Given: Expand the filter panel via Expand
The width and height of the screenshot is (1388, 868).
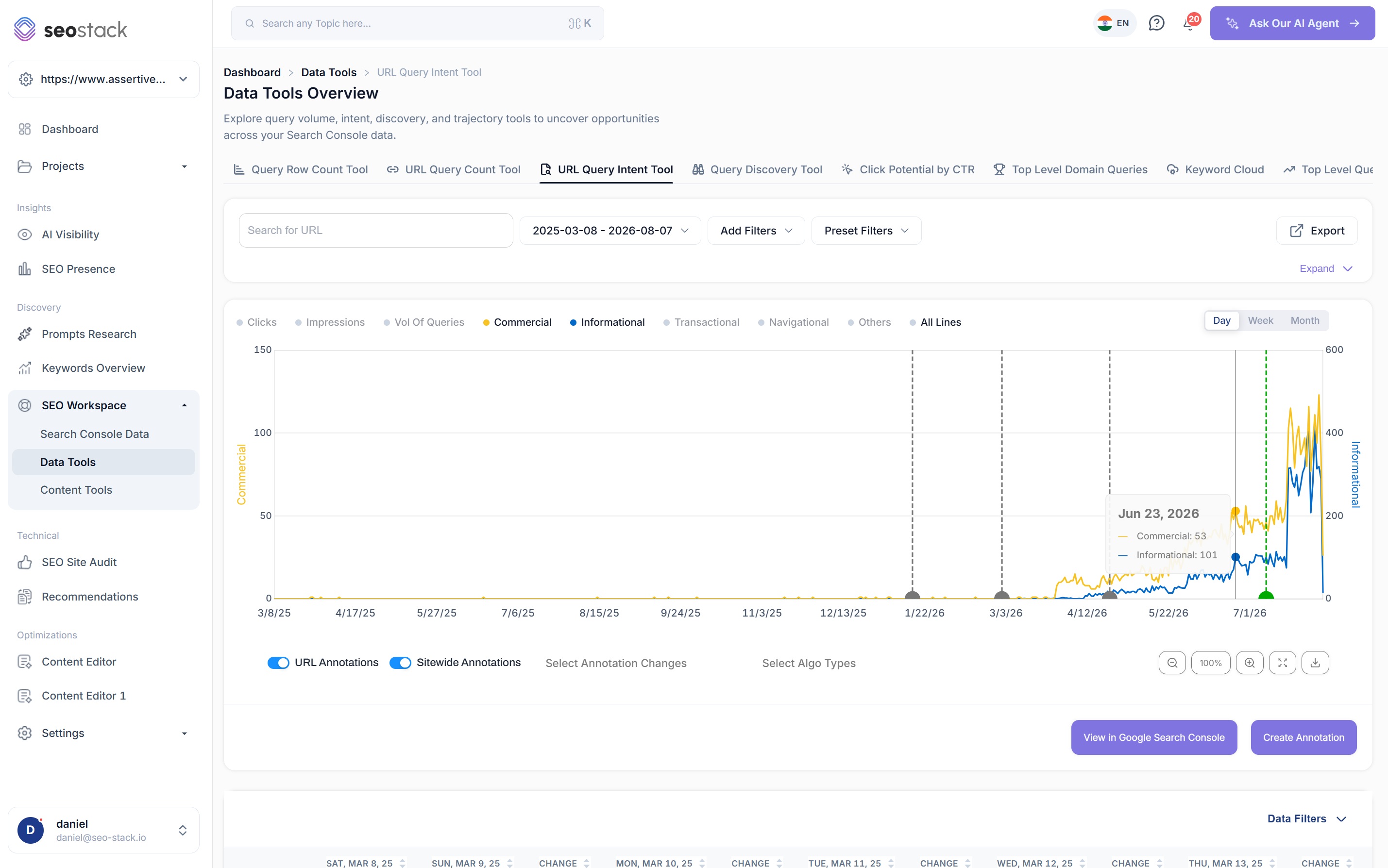Looking at the screenshot, I should pos(1326,268).
